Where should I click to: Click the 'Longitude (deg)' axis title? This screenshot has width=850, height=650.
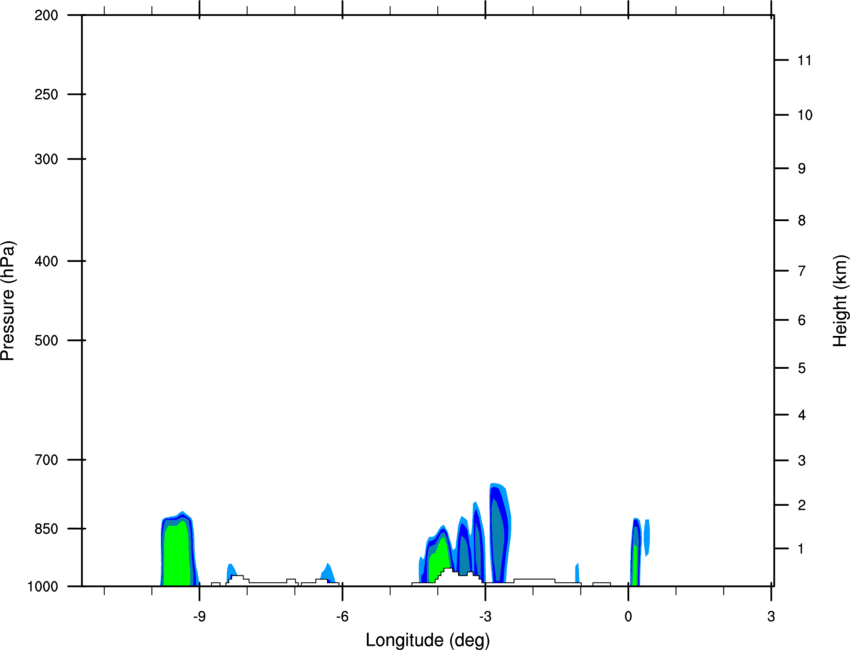428,640
